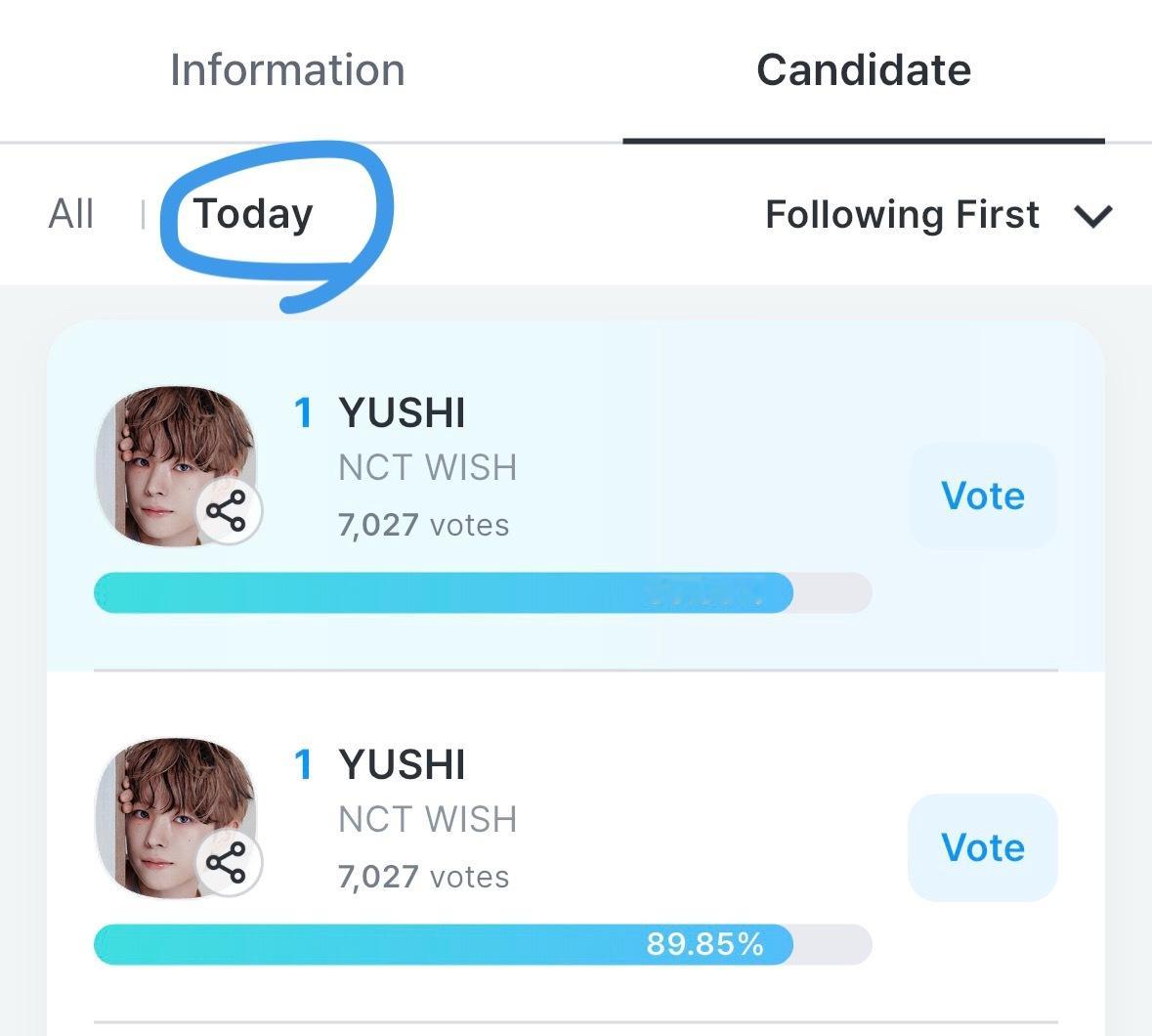Click the 89.85% progress bar
This screenshot has width=1152, height=1036.
[483, 944]
